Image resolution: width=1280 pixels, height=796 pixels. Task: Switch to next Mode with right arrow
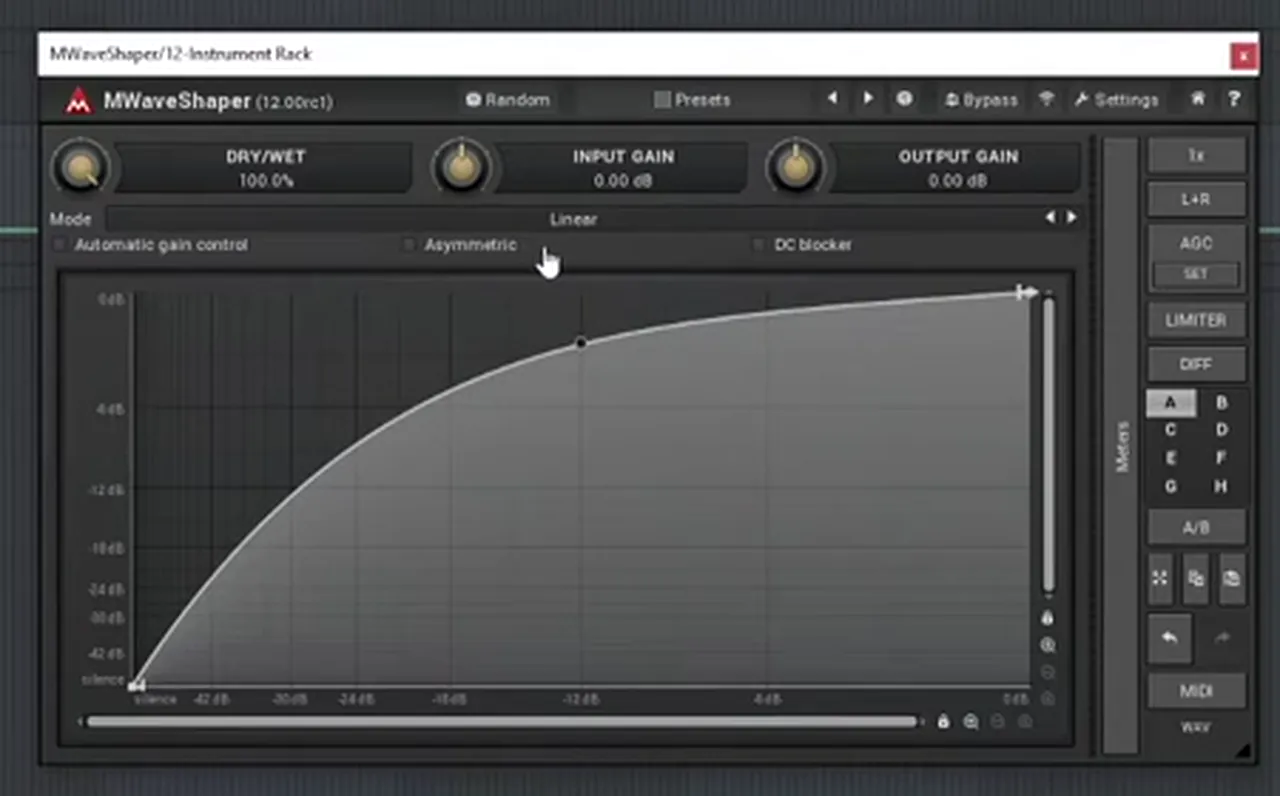1071,218
